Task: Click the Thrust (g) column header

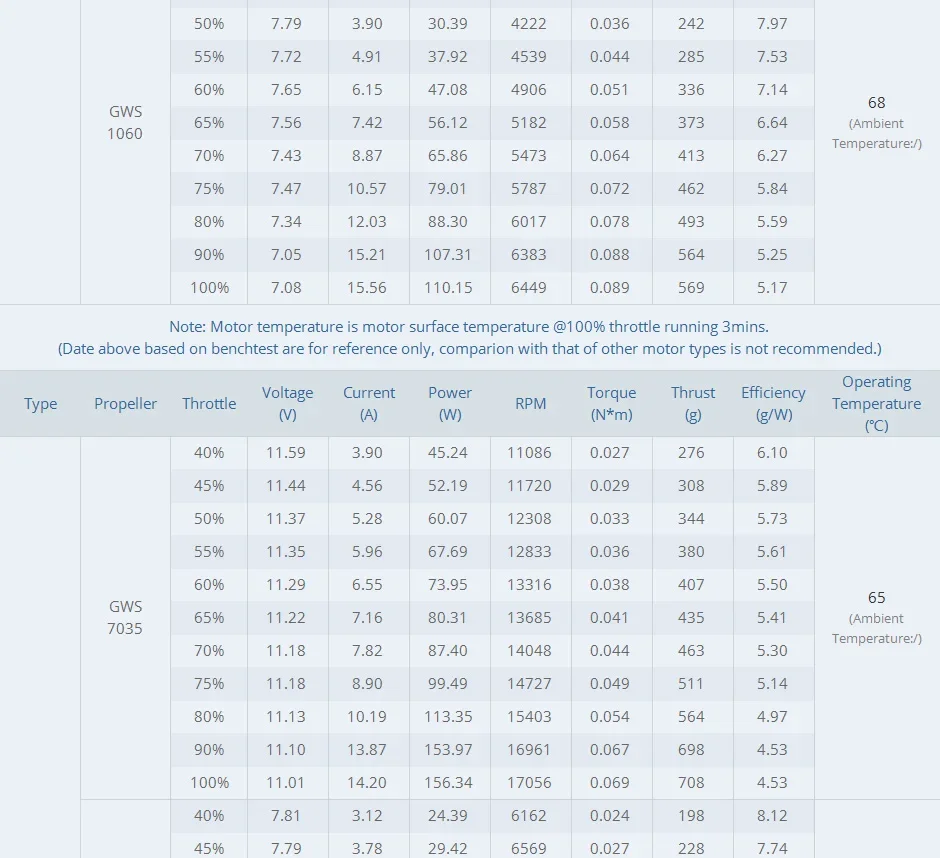Action: [692, 404]
